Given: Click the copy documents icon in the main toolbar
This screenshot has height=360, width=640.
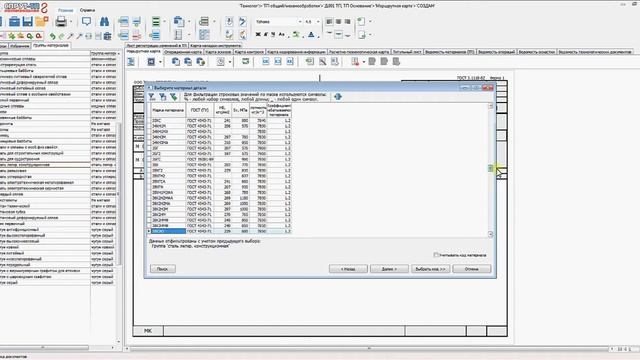Looking at the screenshot, I should point(178,21).
